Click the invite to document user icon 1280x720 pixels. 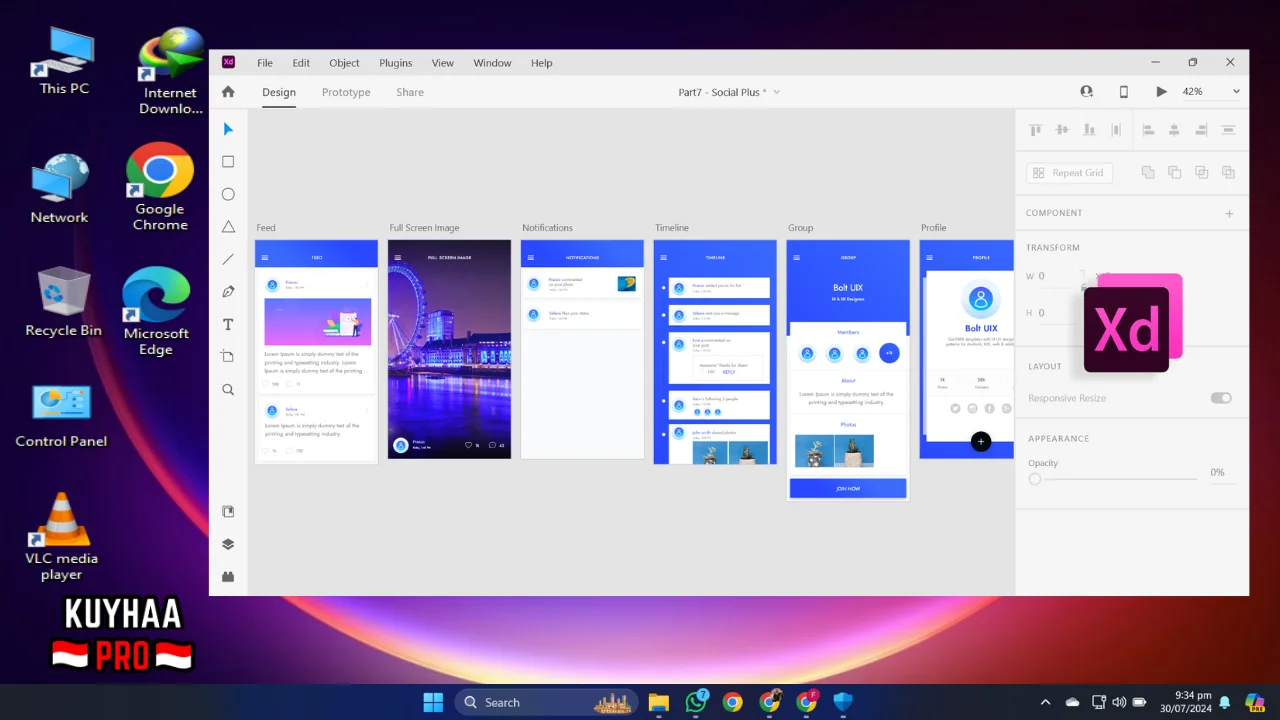tap(1087, 91)
